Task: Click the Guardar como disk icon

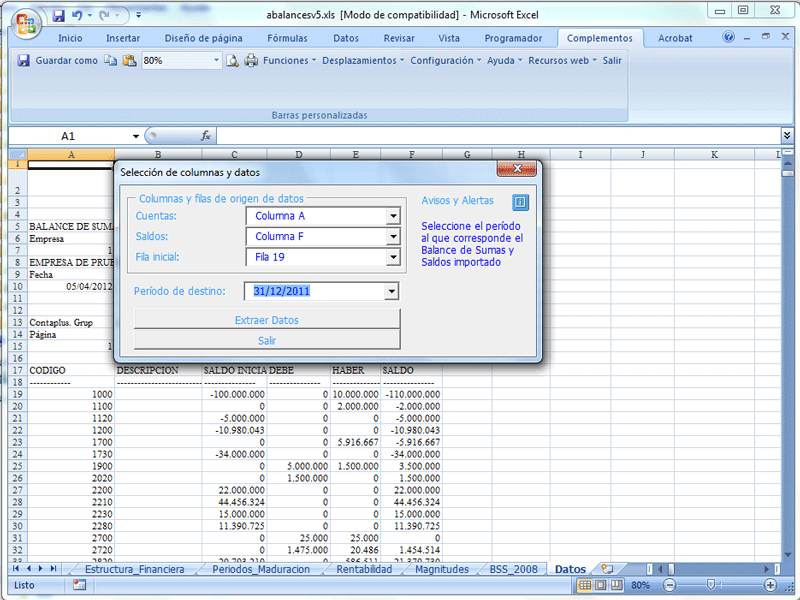Action: (23, 60)
